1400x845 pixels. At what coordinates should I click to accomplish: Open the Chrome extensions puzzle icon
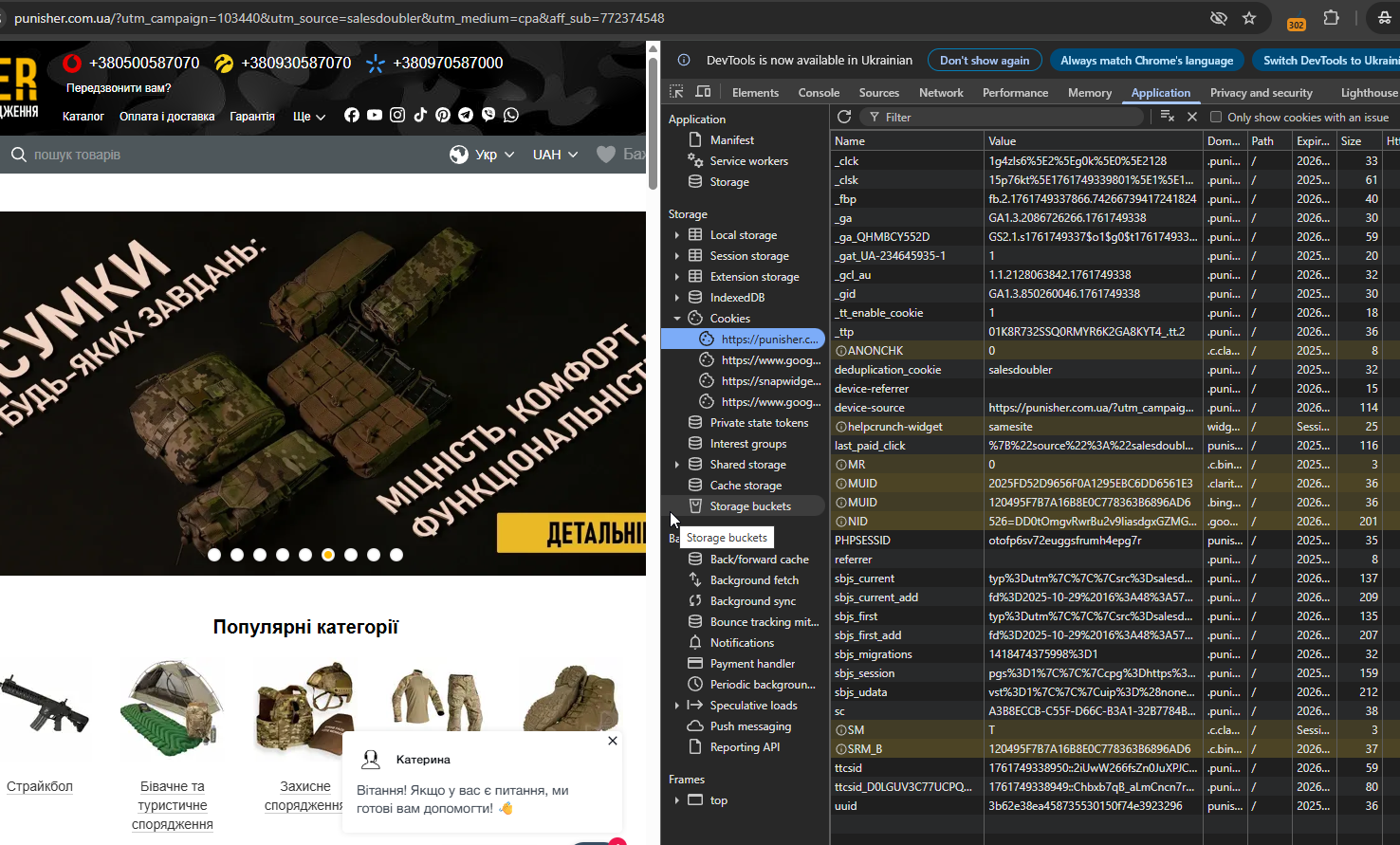[1331, 18]
